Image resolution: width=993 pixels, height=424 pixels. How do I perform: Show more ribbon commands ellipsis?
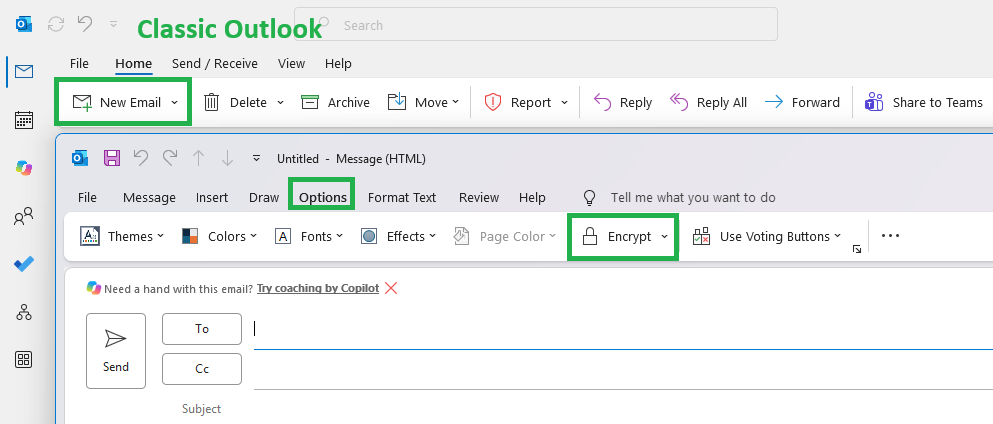[890, 235]
